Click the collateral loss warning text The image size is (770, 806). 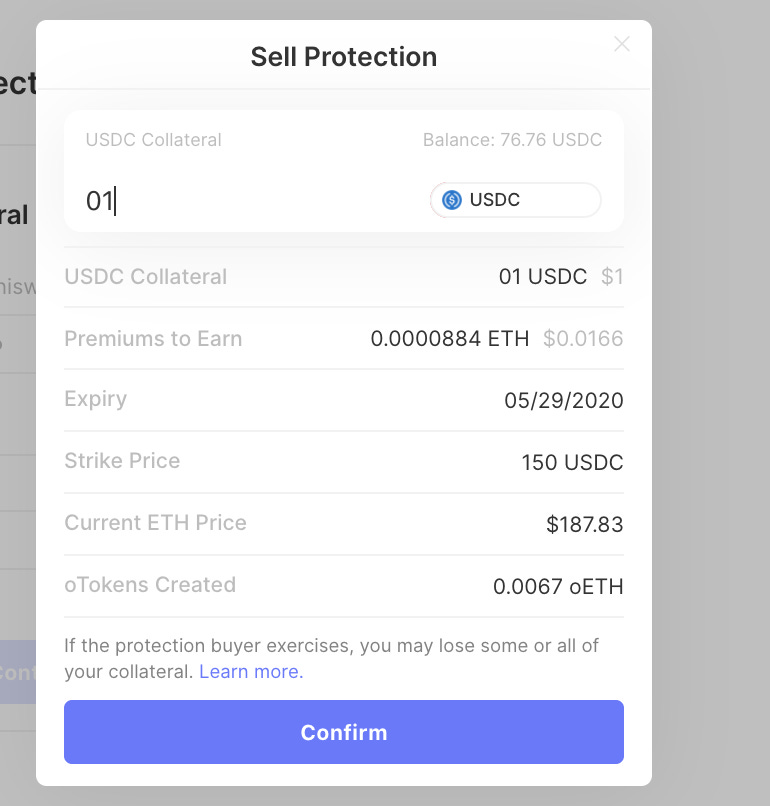click(x=330, y=646)
